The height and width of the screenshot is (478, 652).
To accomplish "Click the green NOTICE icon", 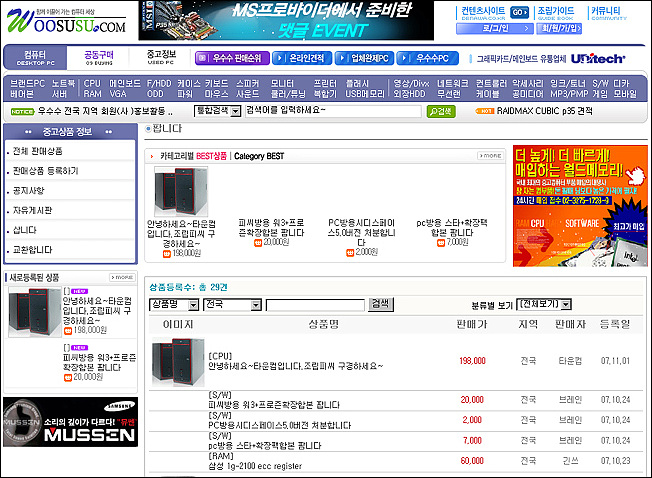I will point(22,111).
